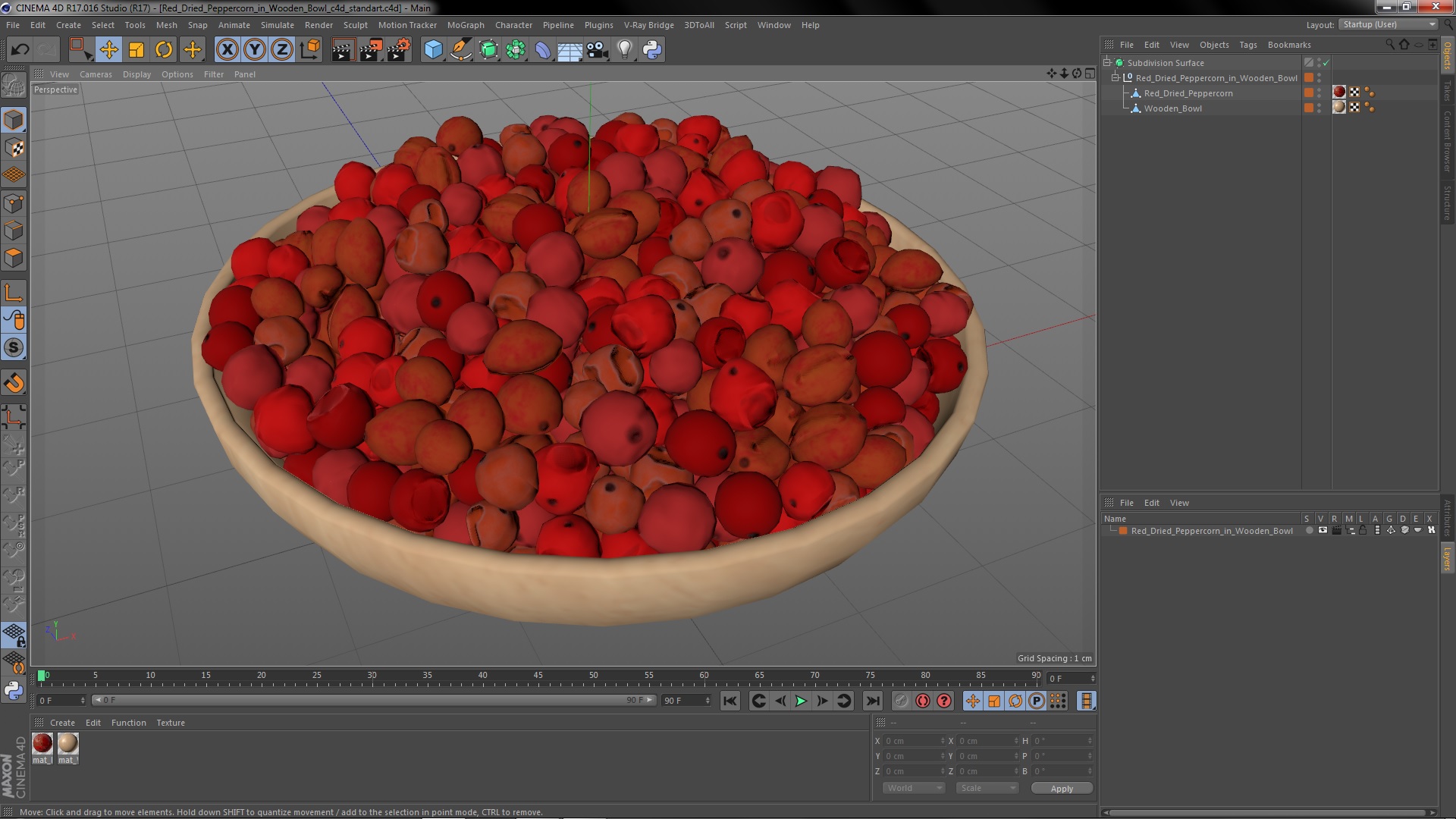Toggle Autokeying button
Viewport: 1456px width, 819px height.
[922, 701]
